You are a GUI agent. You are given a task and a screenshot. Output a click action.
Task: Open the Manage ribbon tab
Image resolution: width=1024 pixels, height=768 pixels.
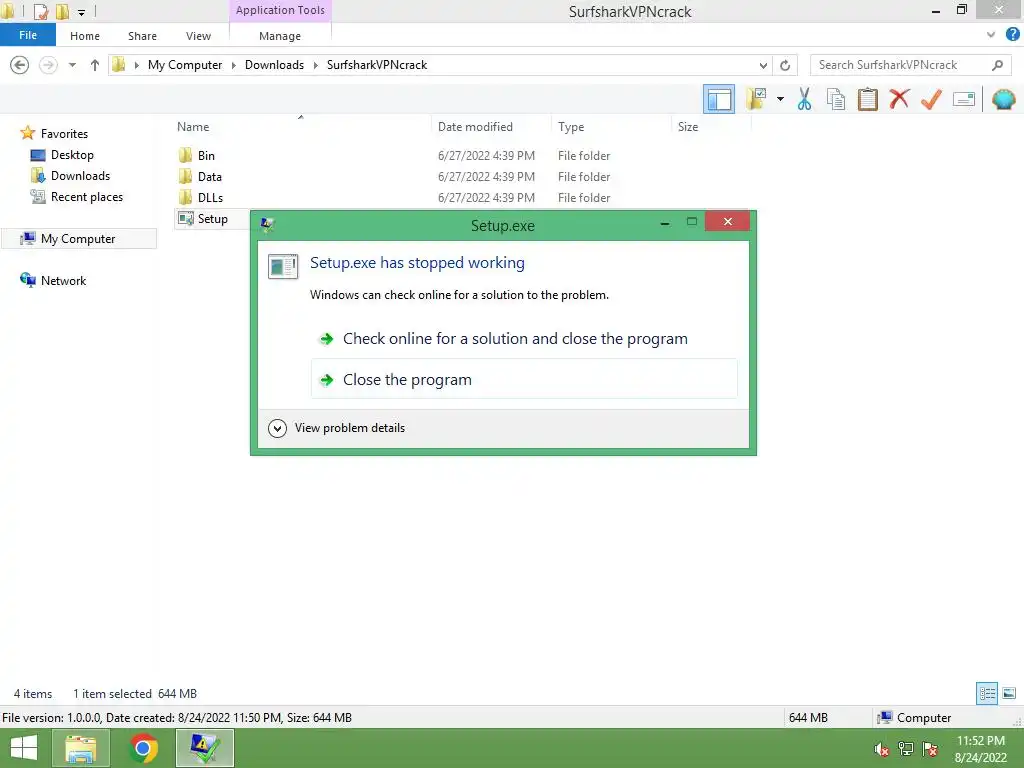(x=280, y=36)
